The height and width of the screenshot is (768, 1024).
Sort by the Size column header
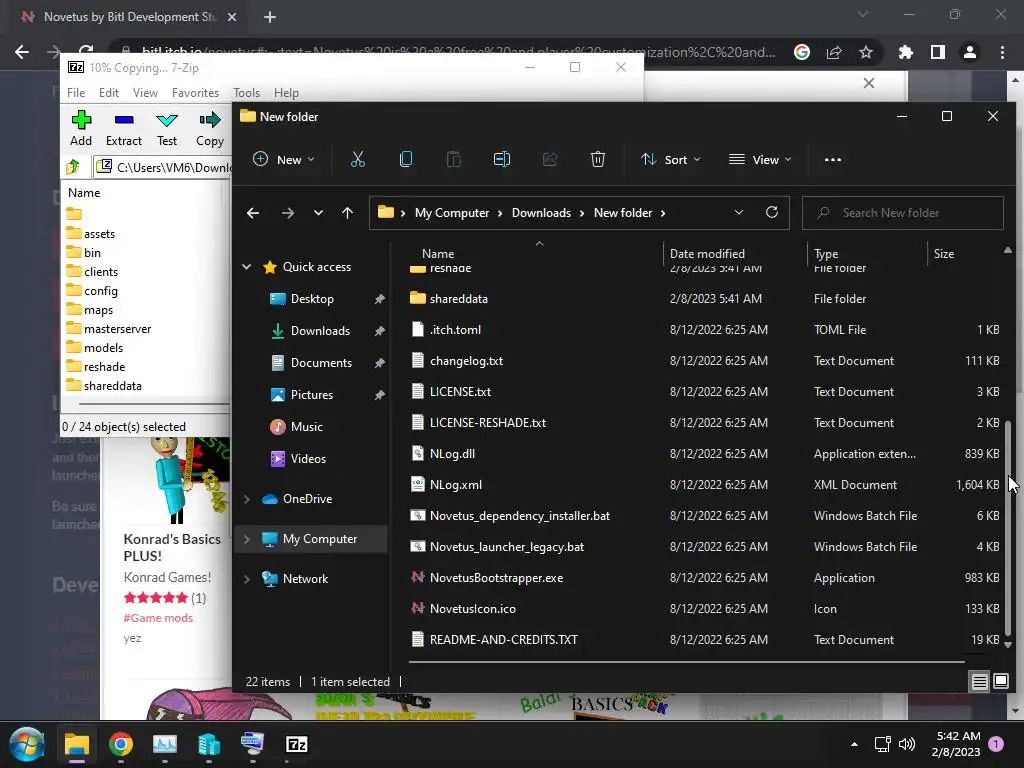(944, 253)
